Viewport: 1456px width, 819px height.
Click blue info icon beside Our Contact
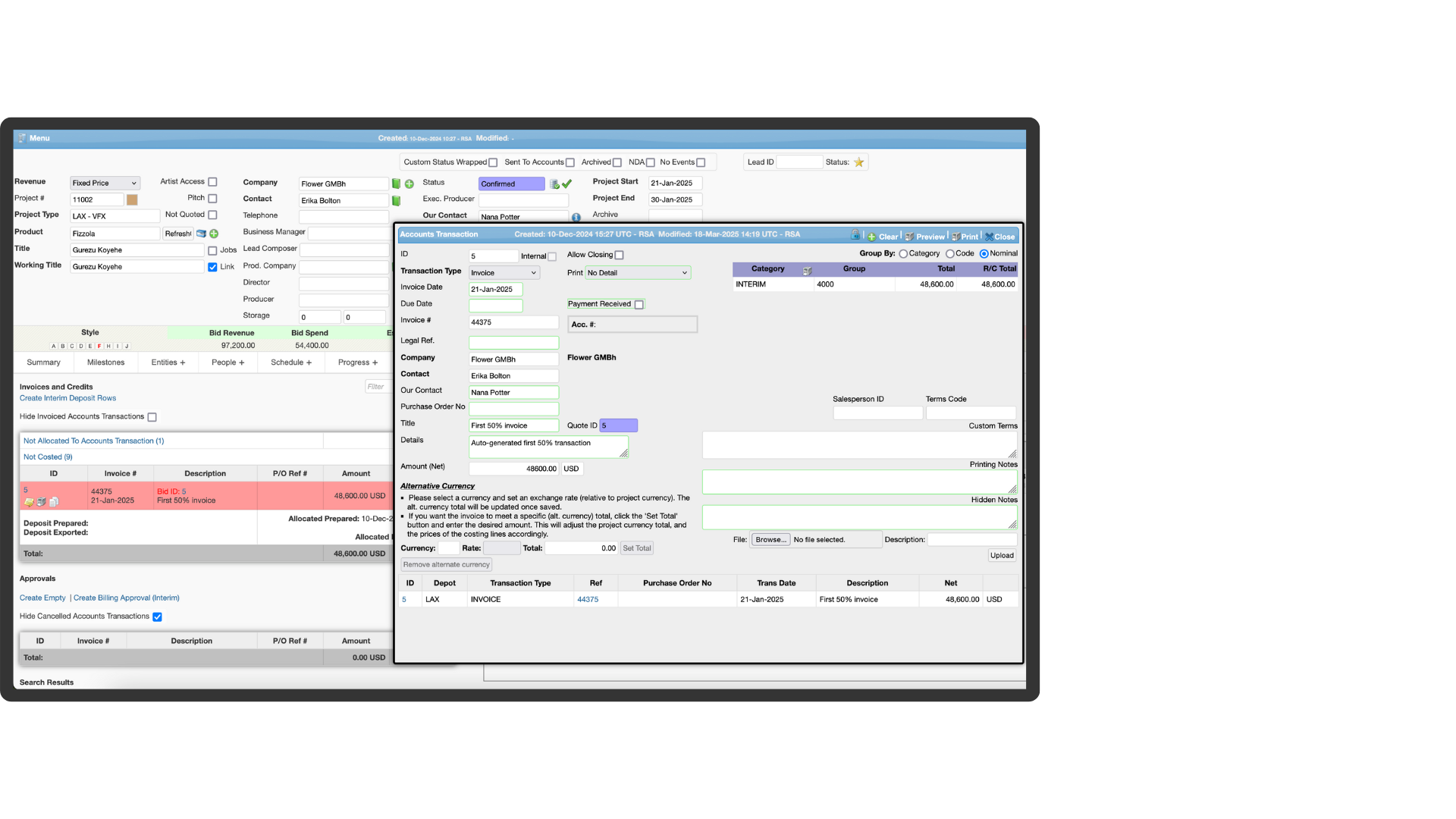(576, 217)
